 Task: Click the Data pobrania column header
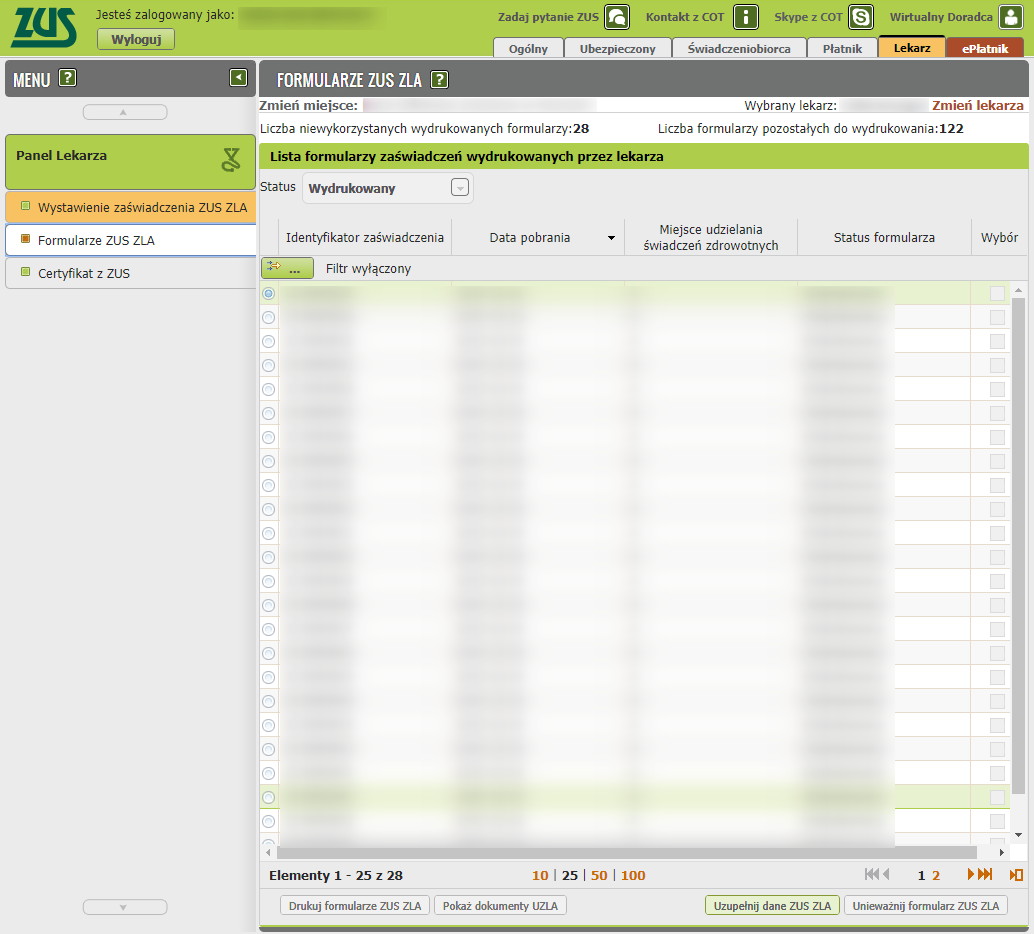pyautogui.click(x=537, y=237)
